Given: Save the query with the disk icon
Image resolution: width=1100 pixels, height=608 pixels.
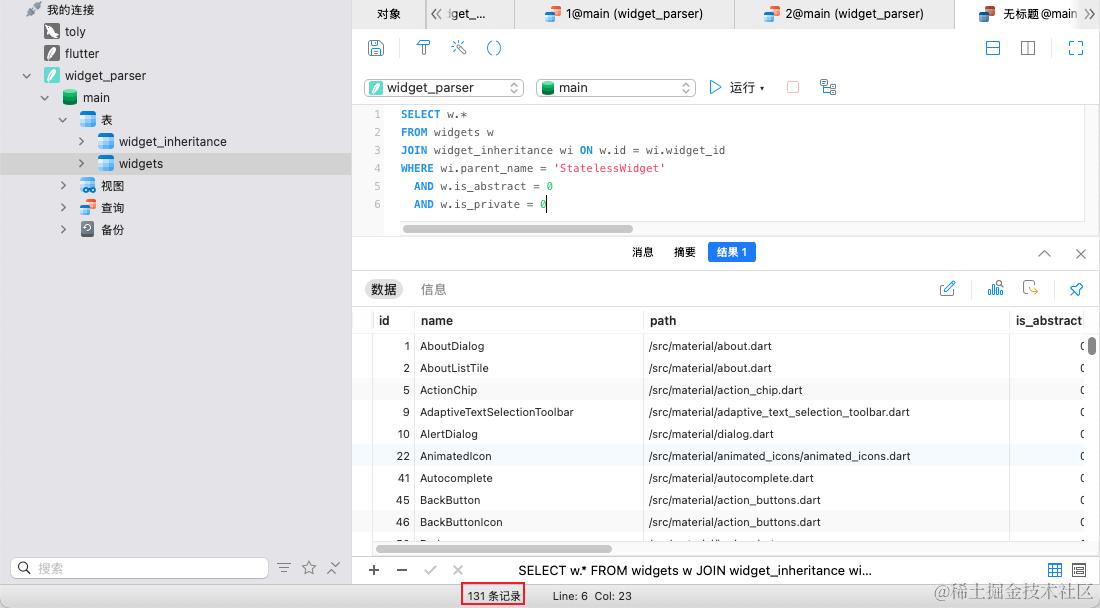Looking at the screenshot, I should [376, 48].
